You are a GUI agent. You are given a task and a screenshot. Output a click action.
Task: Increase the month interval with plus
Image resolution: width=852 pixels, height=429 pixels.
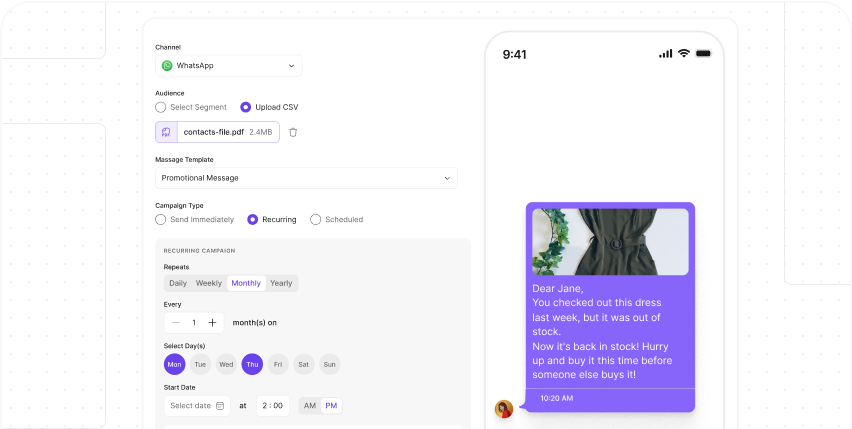click(x=212, y=323)
